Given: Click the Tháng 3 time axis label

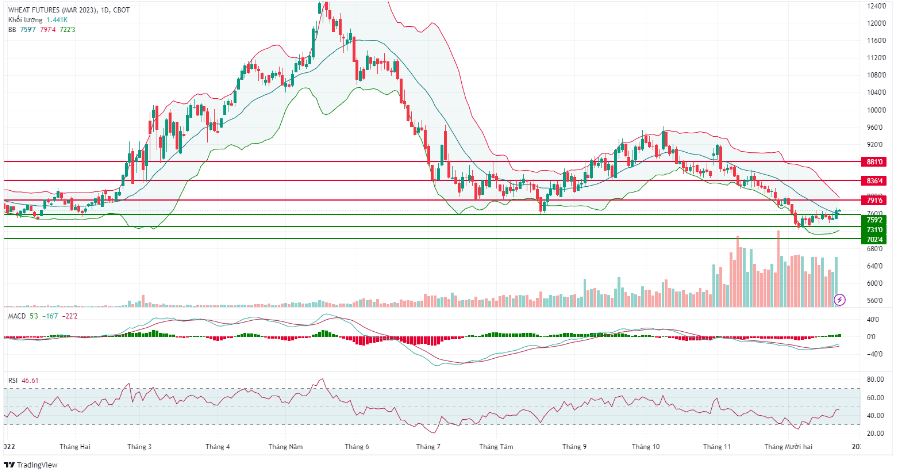Looking at the screenshot, I should (x=140, y=447).
